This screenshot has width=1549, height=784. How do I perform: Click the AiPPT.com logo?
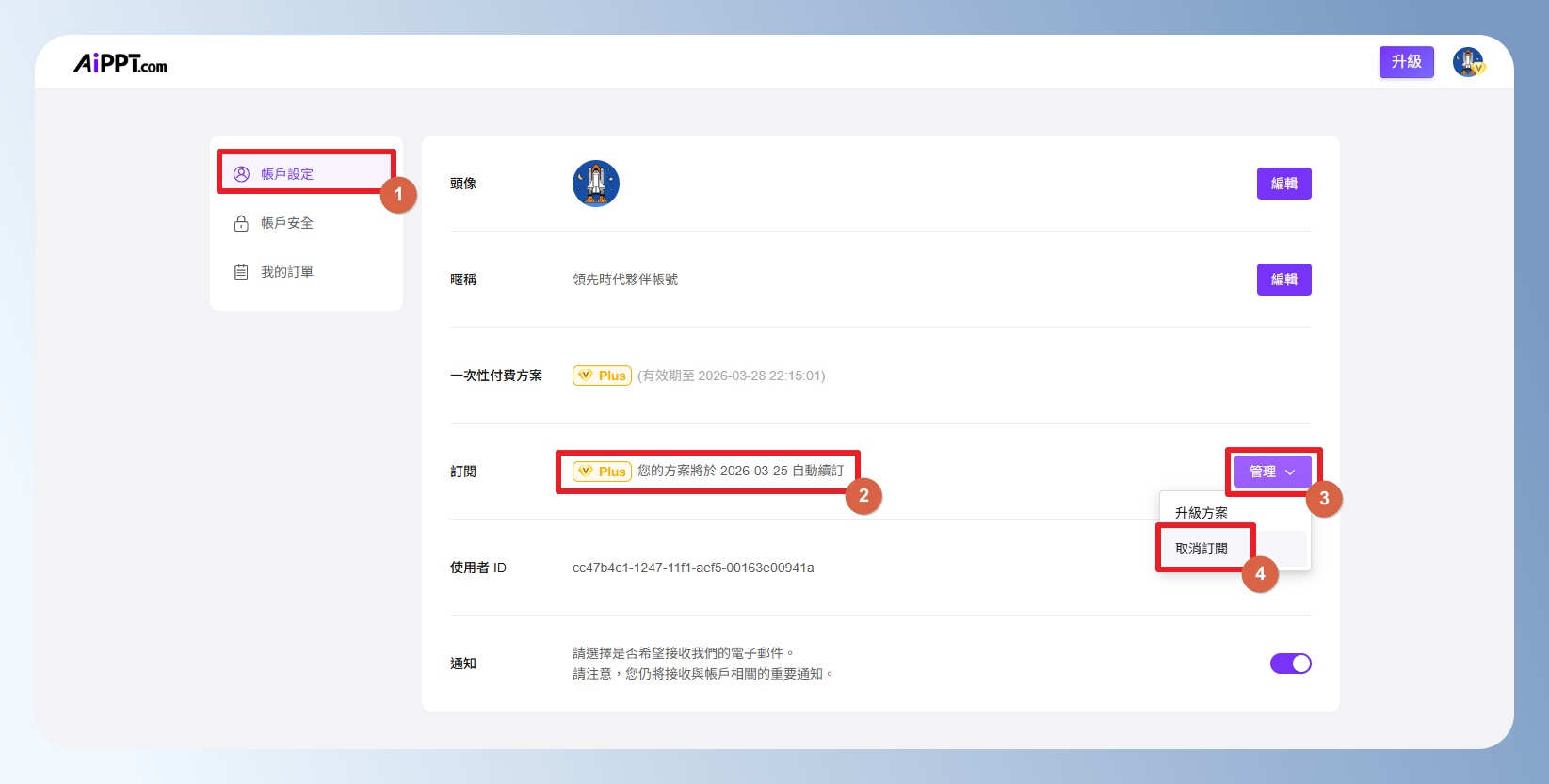click(120, 63)
